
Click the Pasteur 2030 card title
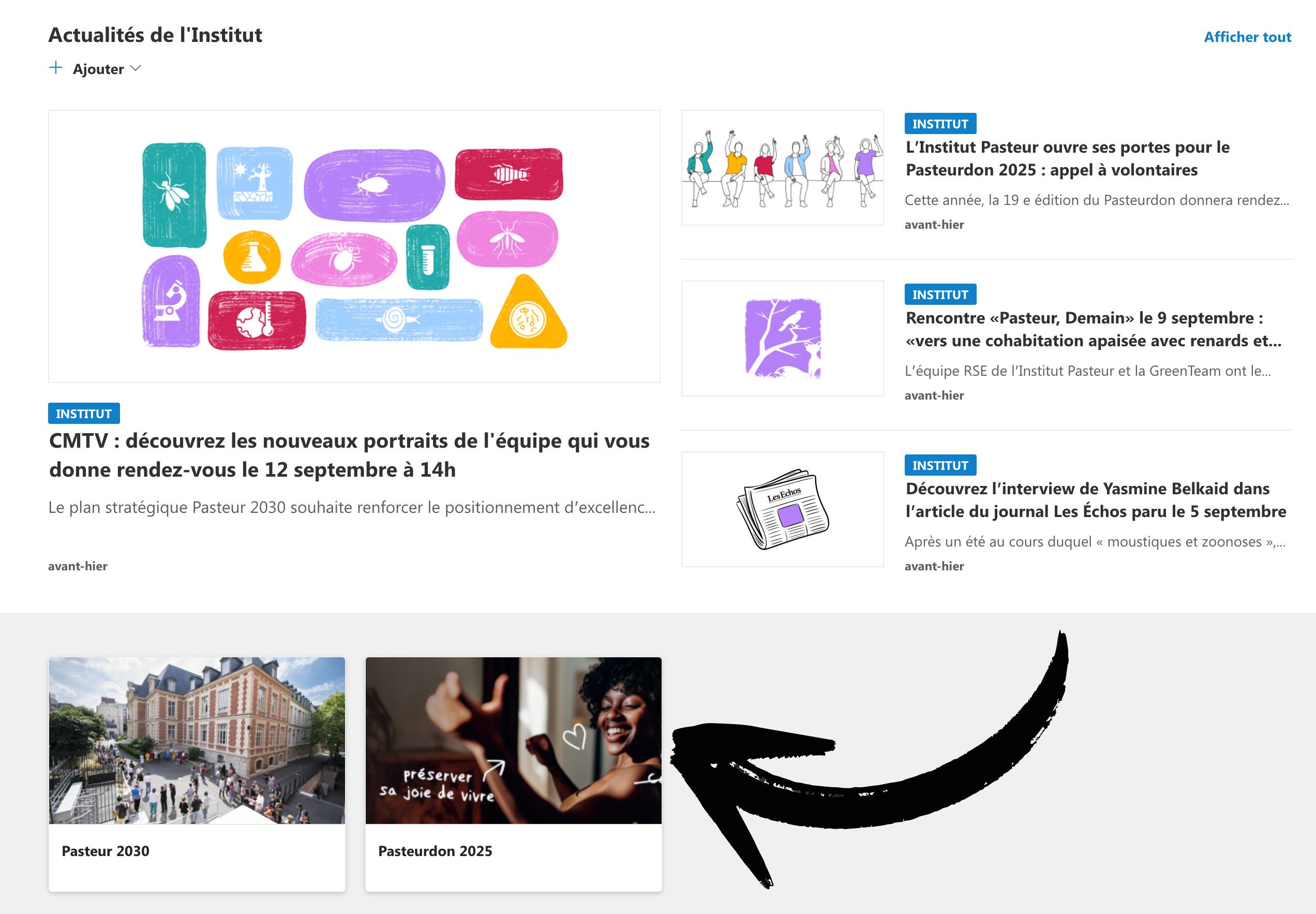106,851
